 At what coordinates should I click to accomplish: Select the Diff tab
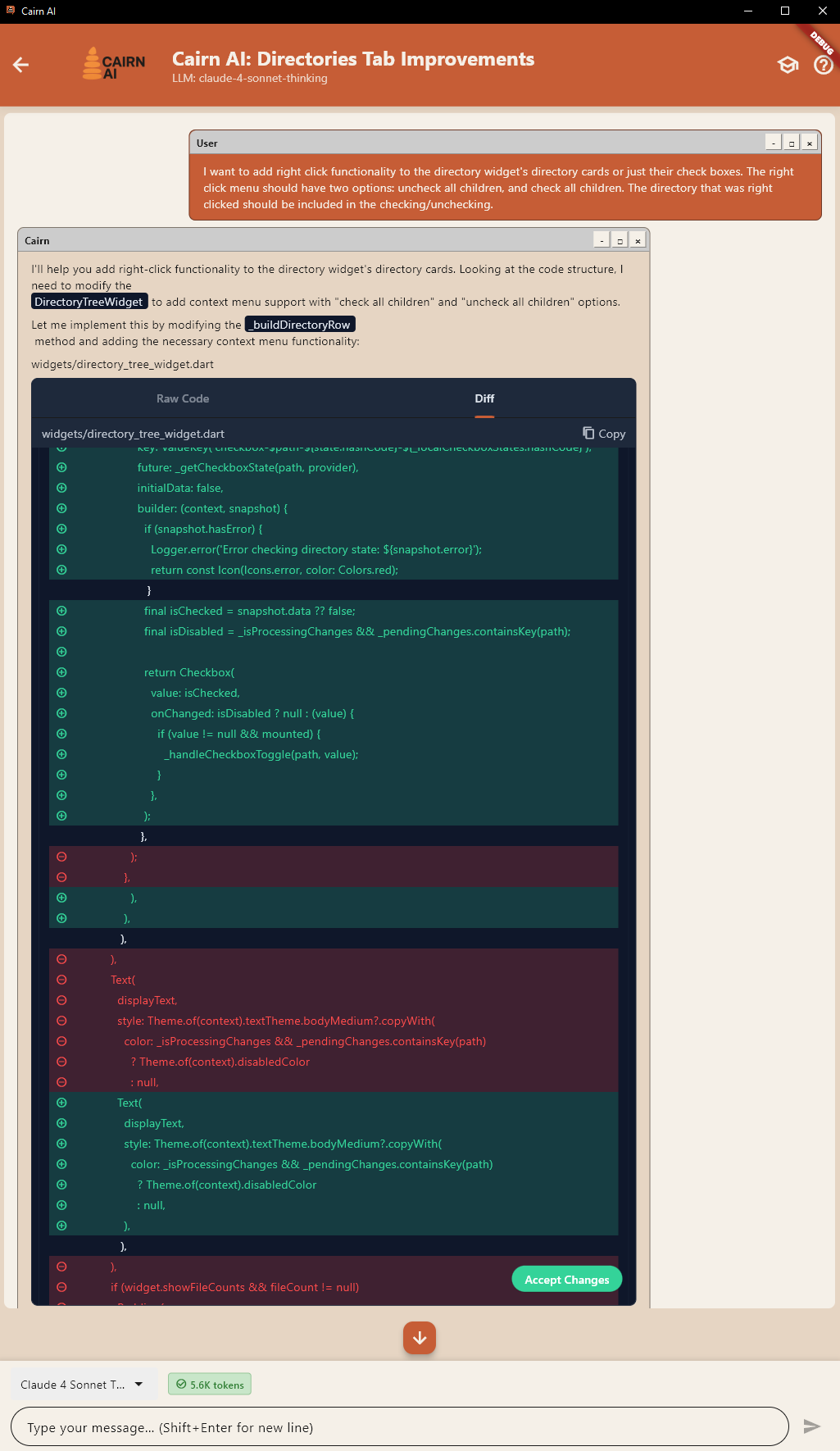coord(484,398)
